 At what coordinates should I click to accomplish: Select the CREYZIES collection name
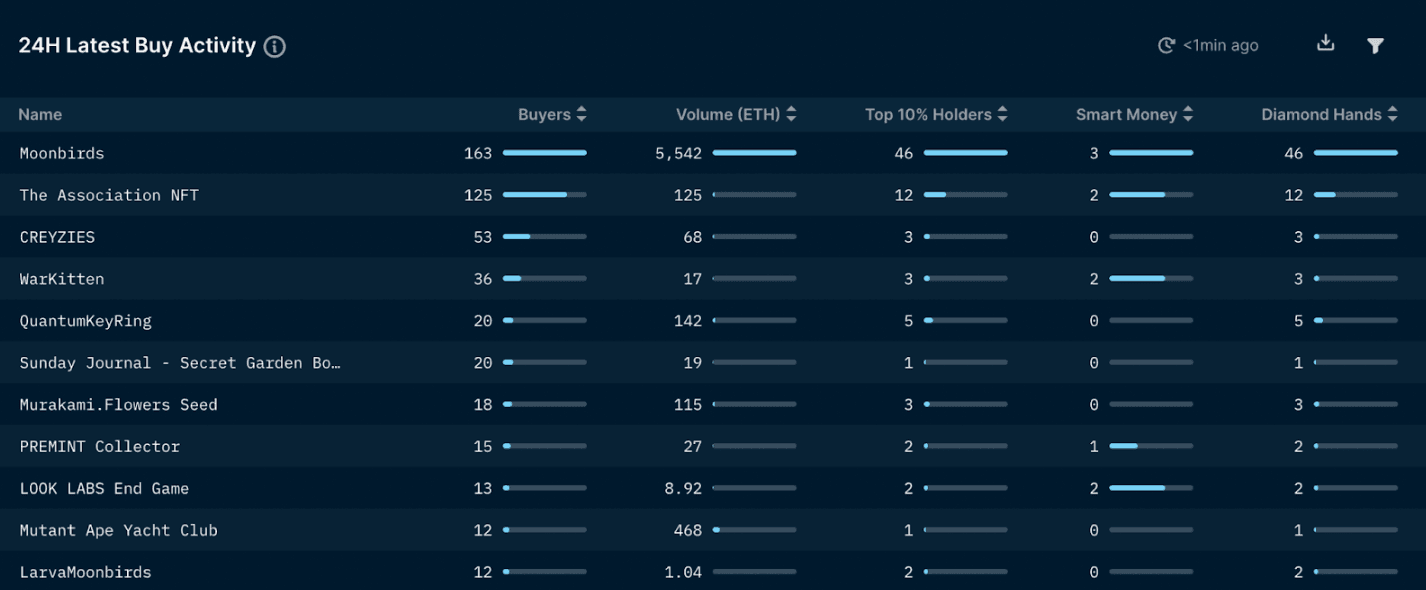[x=57, y=237]
